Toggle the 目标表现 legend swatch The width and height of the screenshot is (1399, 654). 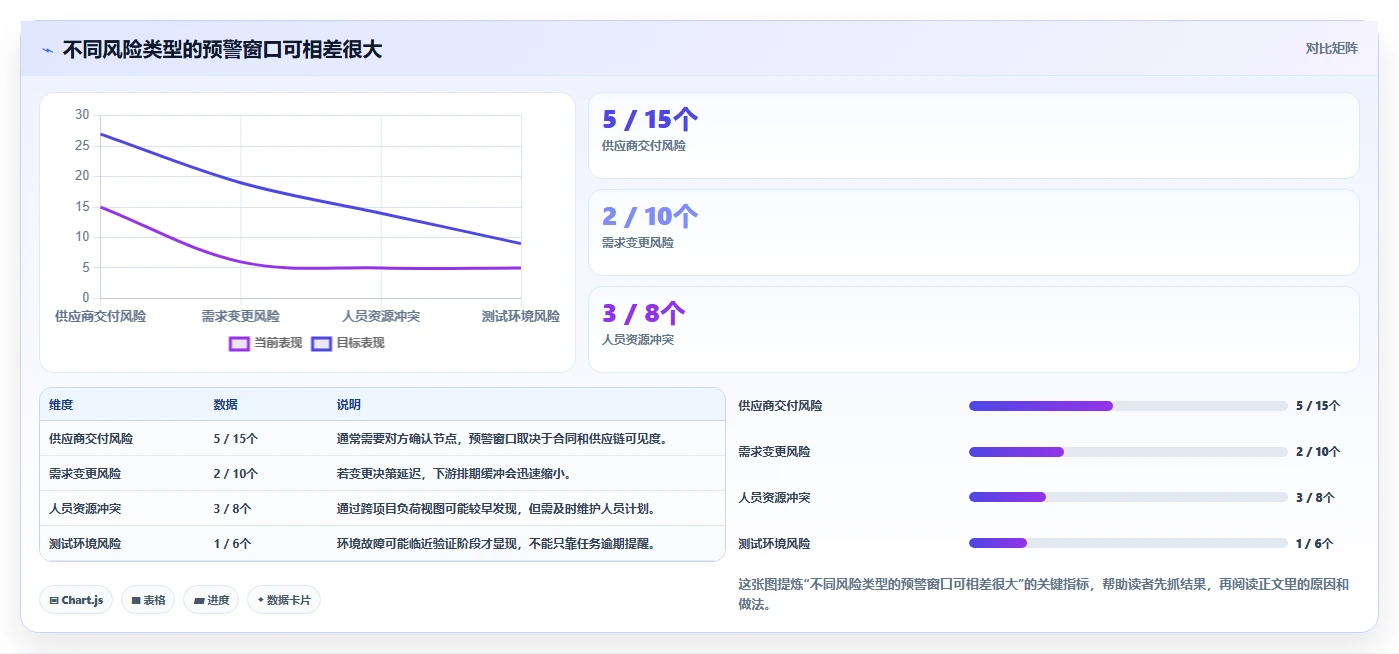[x=321, y=343]
